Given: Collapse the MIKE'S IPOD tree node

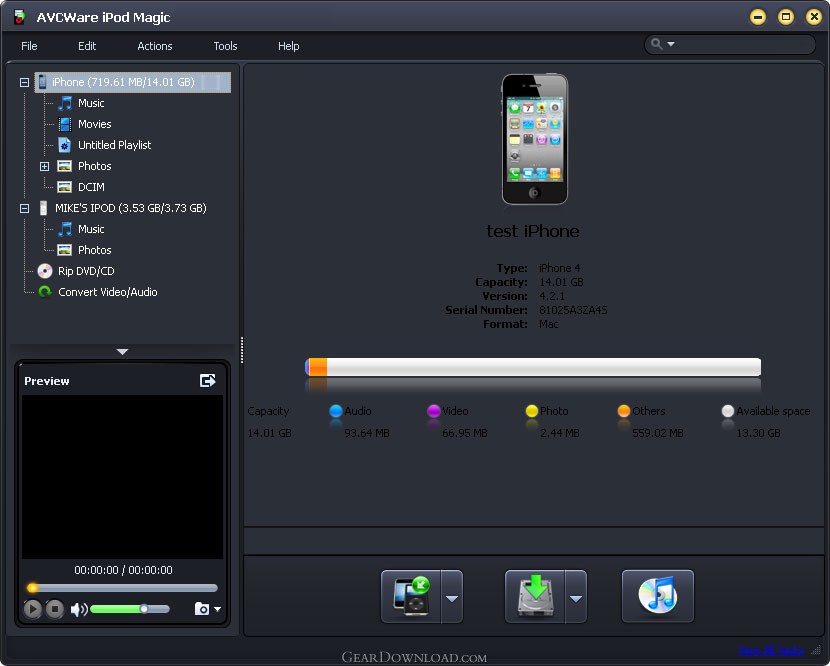Looking at the screenshot, I should point(24,208).
